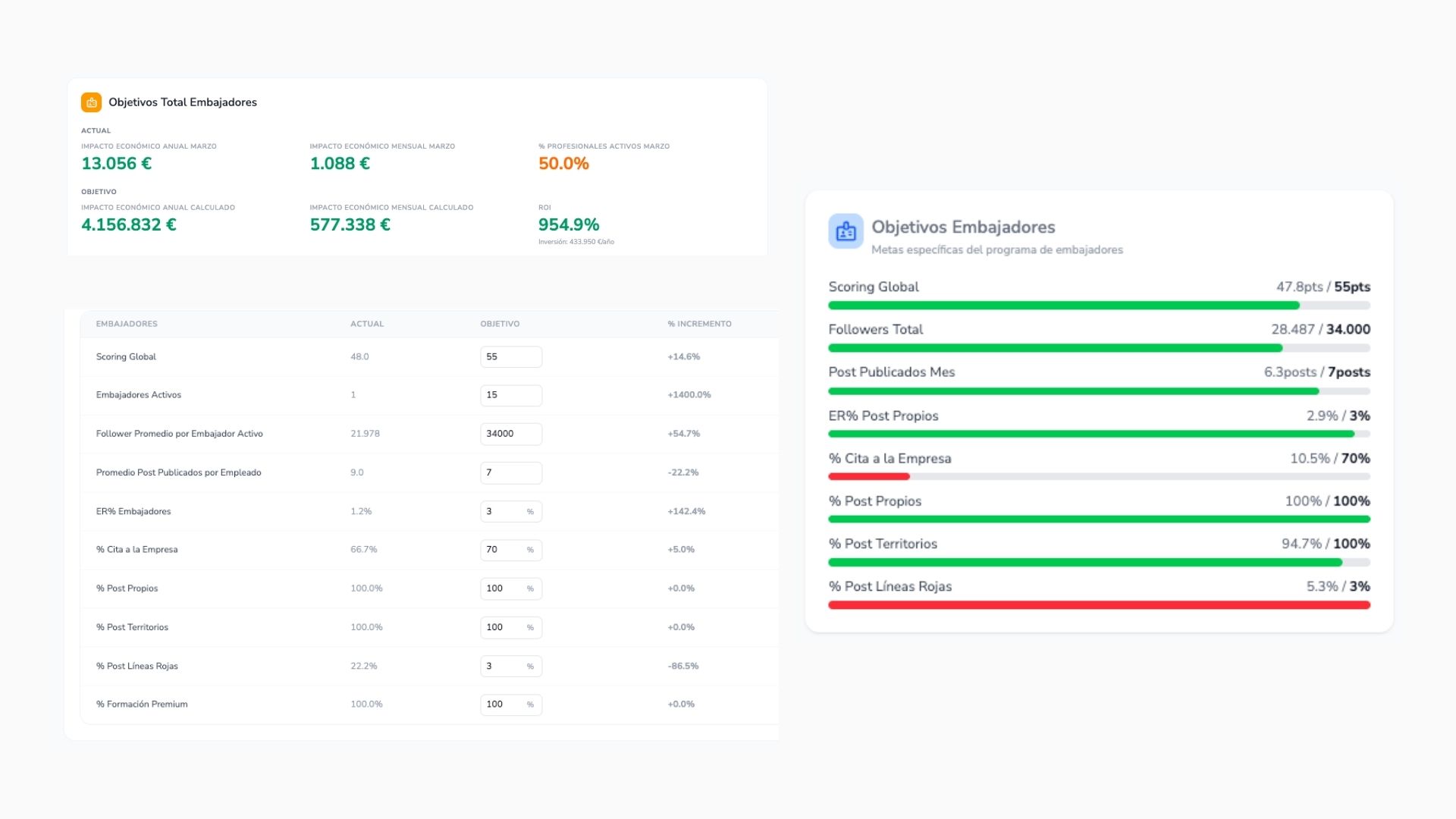Click the 1.088 € monthly impact value
This screenshot has width=1456, height=819.
pyautogui.click(x=340, y=163)
